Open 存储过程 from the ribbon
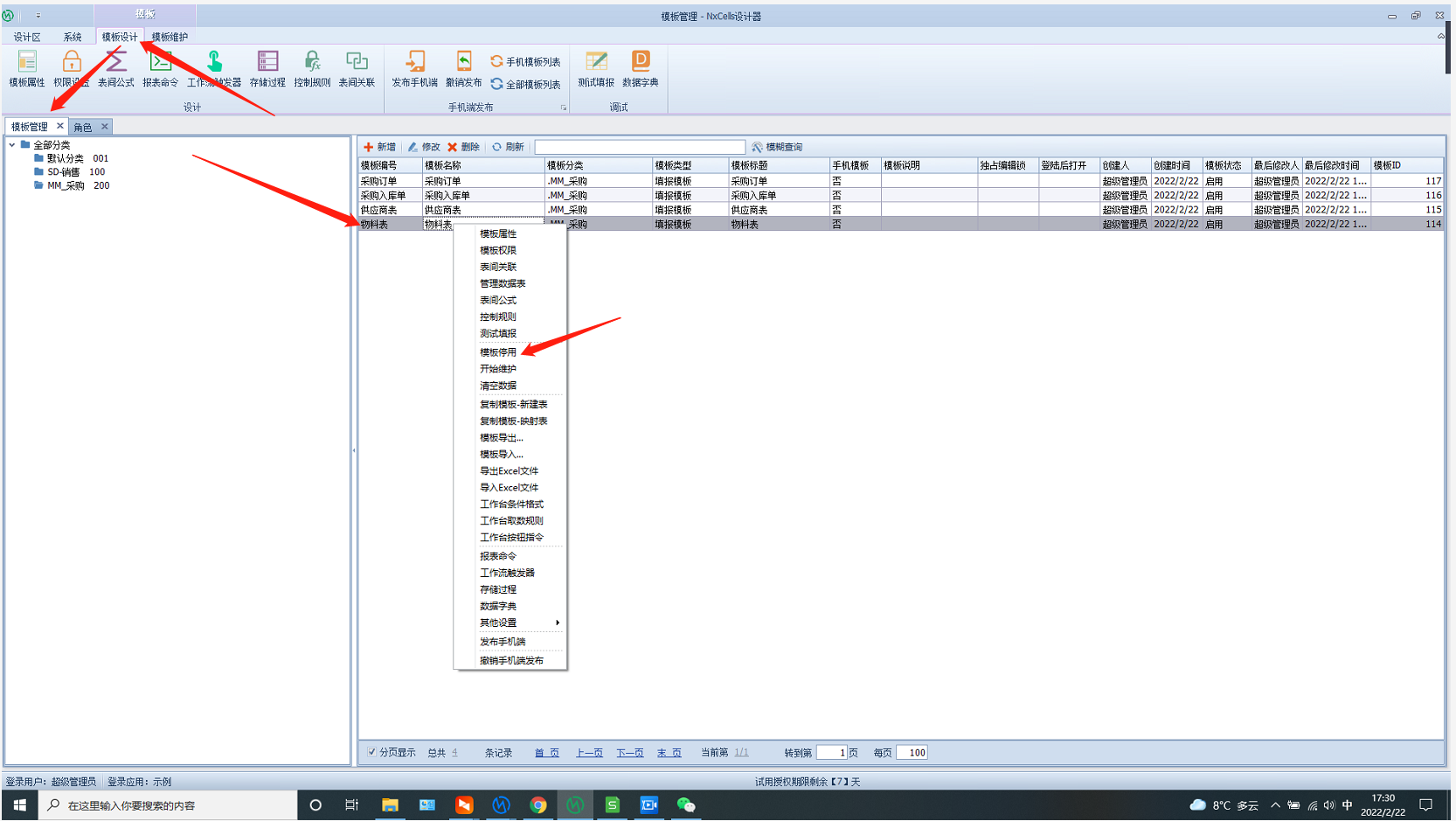The height and width of the screenshot is (821, 1456). (x=267, y=68)
